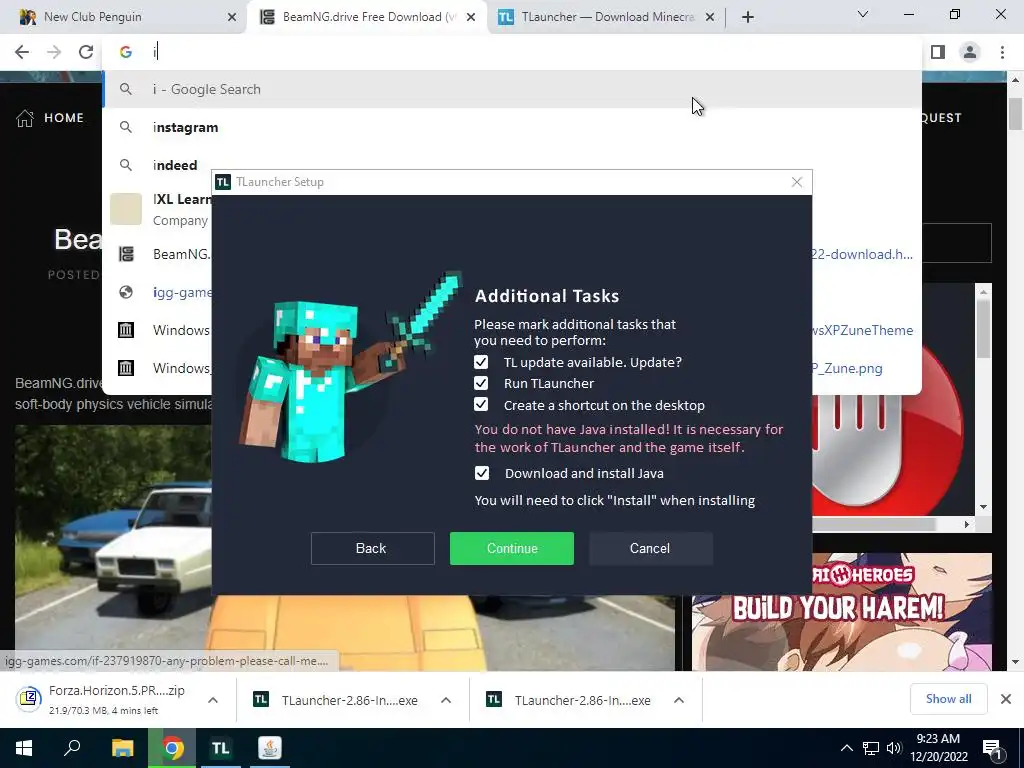
Task: Click the TLauncher taskbar icon
Action: tap(221, 748)
